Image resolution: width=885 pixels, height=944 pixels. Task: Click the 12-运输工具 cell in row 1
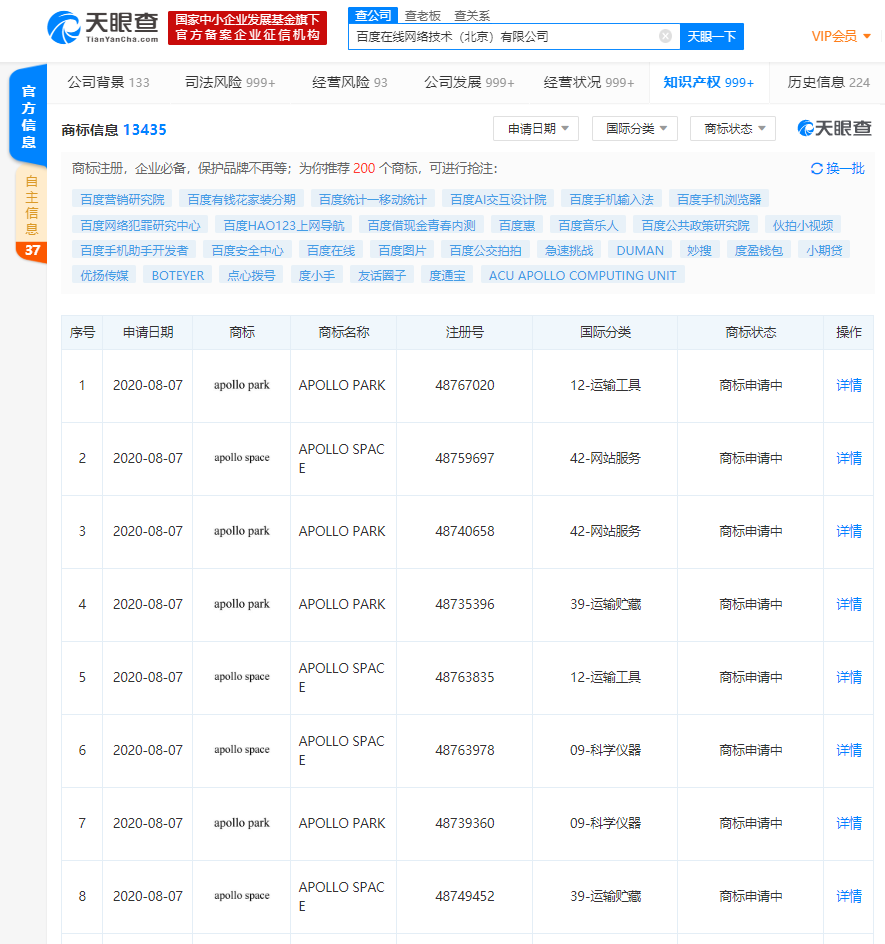[605, 385]
